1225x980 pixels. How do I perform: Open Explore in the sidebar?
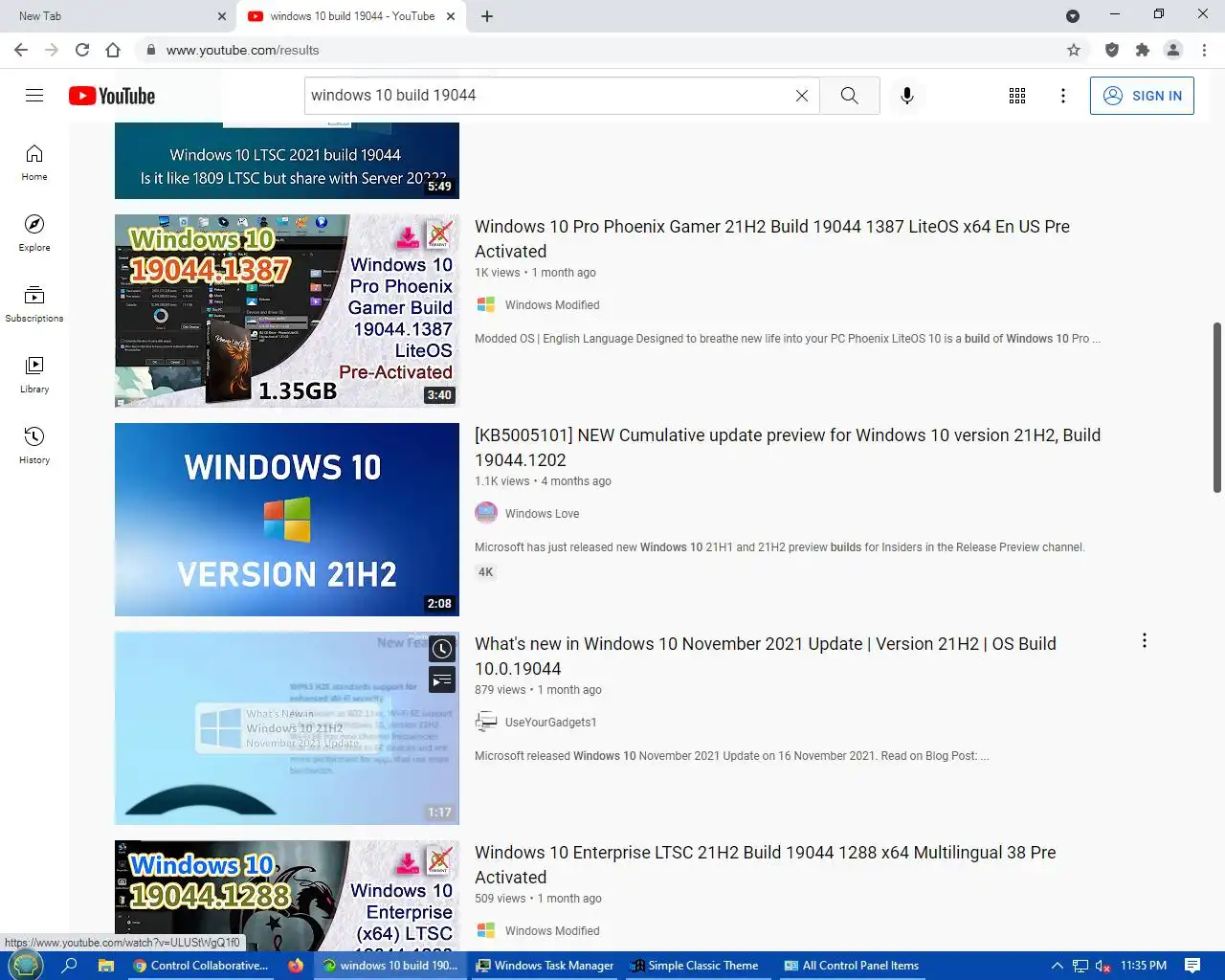[34, 234]
